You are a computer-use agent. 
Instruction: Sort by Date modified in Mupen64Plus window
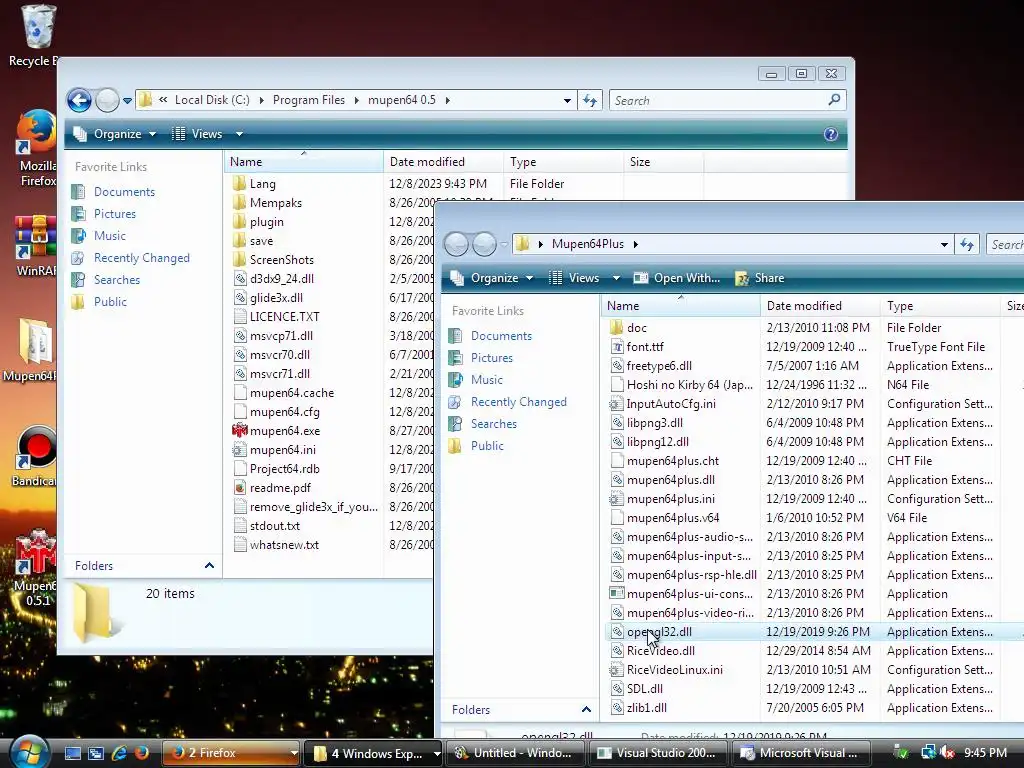(820, 306)
